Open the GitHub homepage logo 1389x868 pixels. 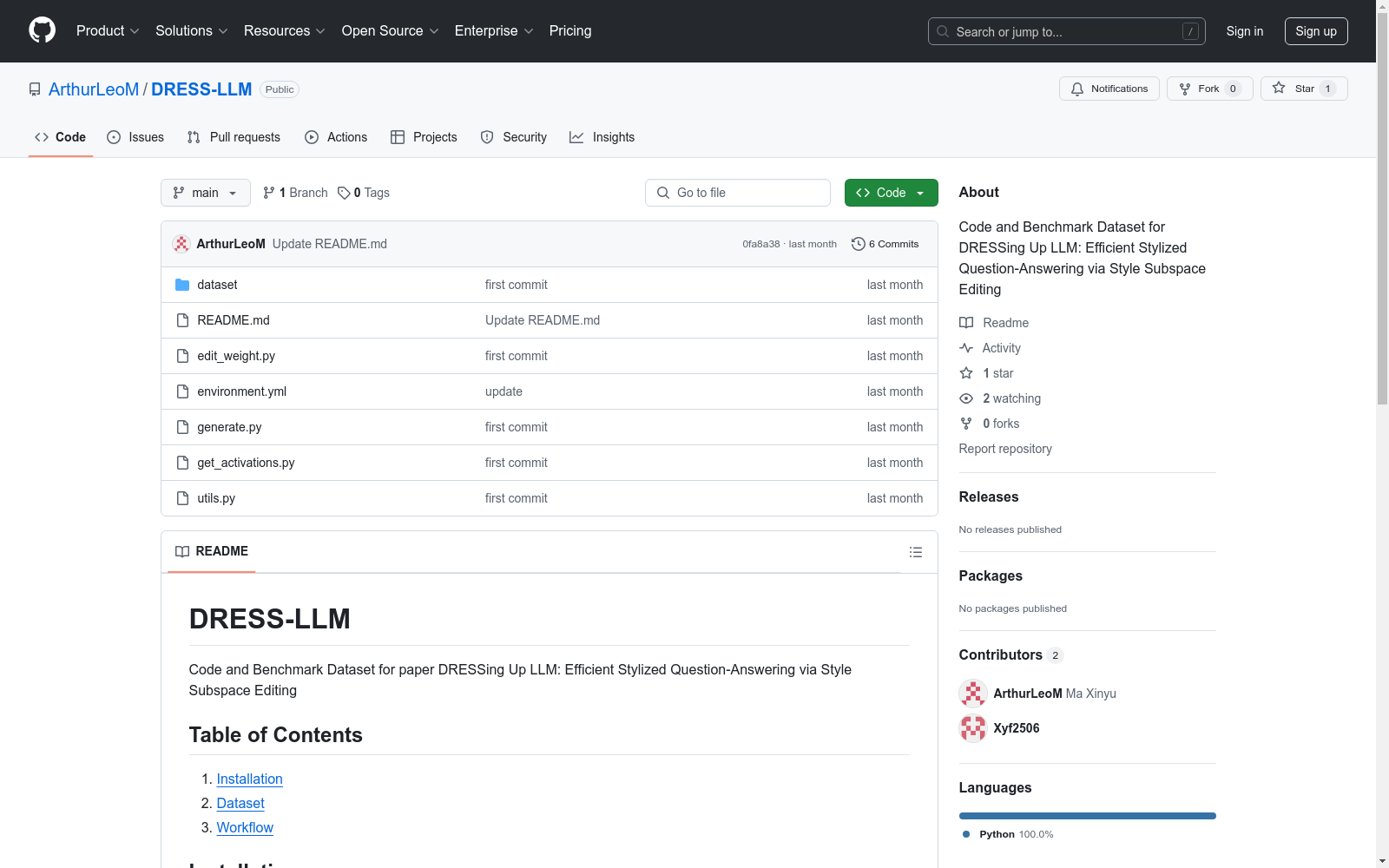coord(42,30)
